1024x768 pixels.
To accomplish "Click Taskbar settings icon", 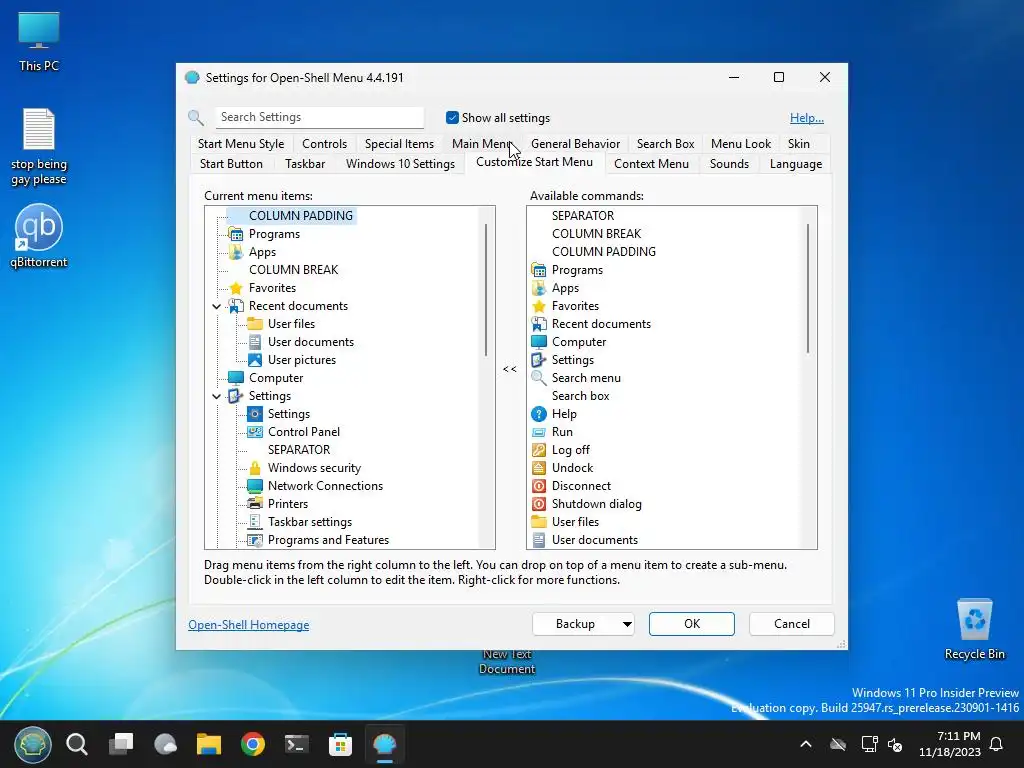I will [255, 522].
